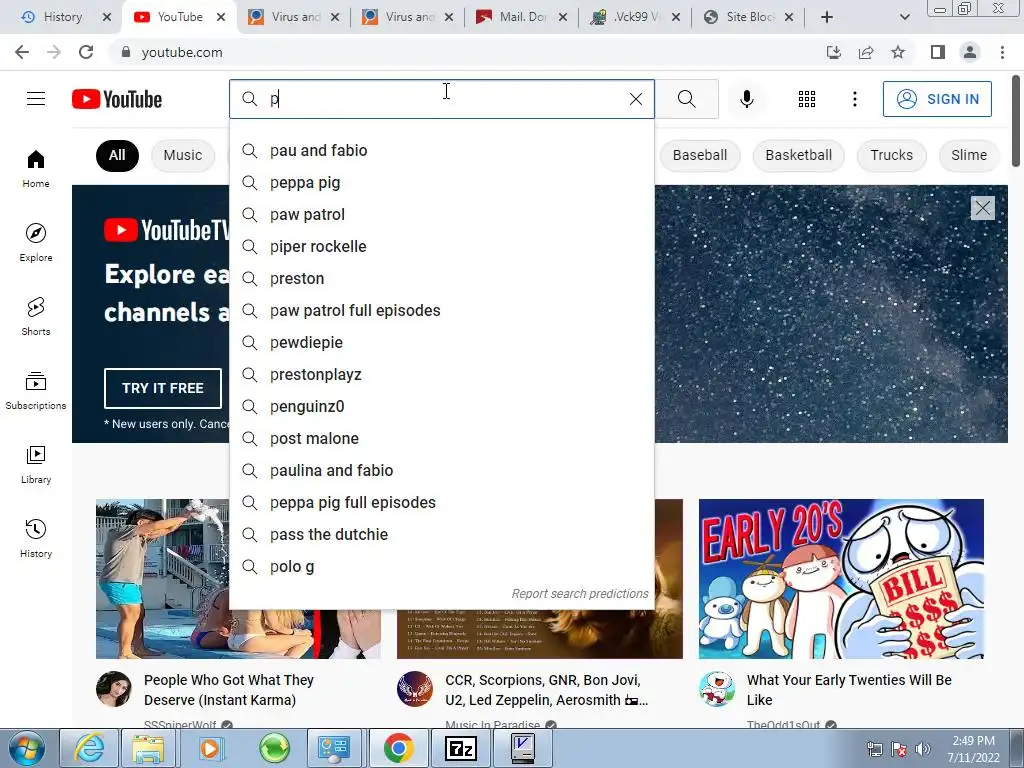Select the Trucks filter chip

coord(891,155)
